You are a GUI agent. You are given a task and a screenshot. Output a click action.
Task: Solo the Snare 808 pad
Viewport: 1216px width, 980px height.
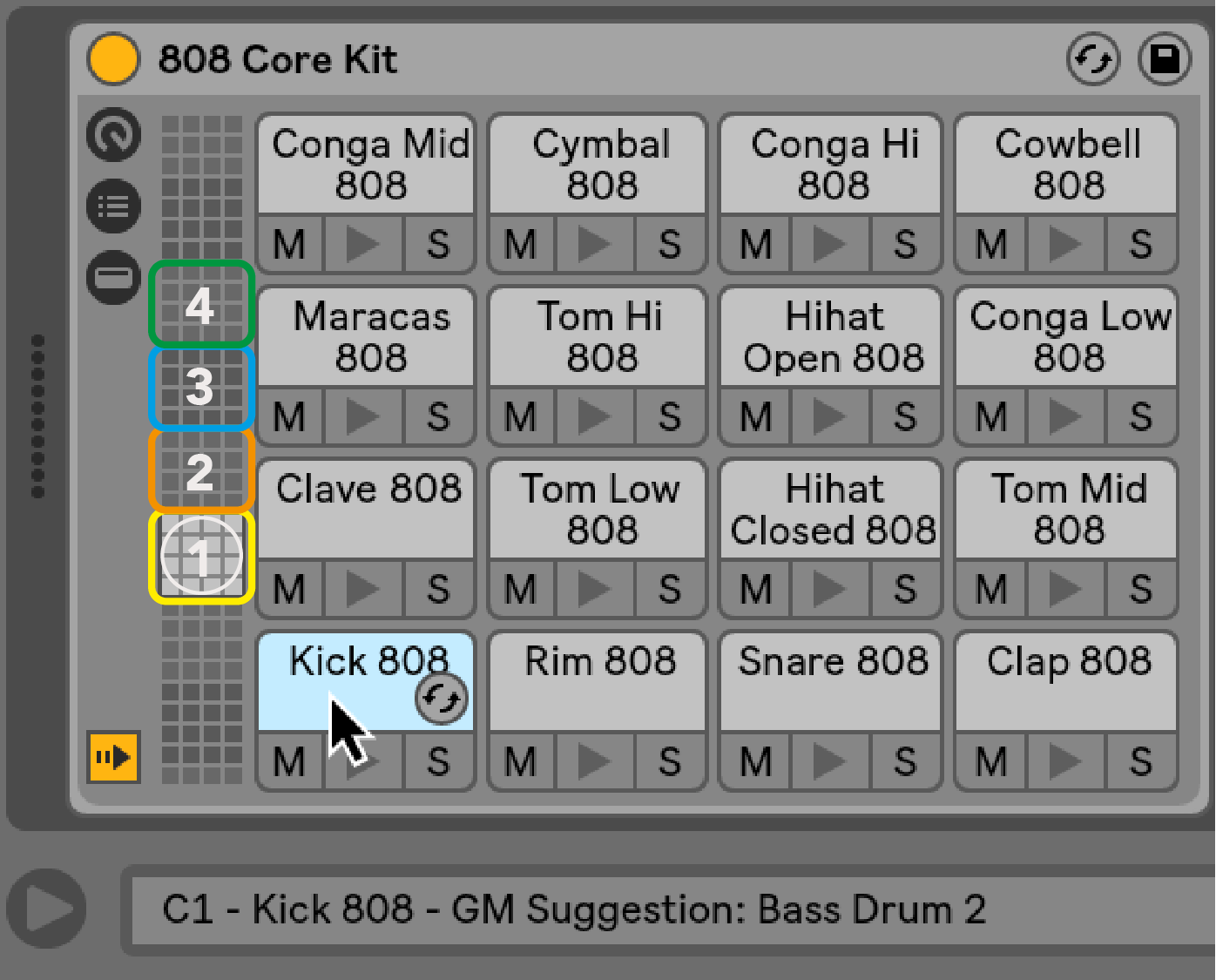coord(906,761)
